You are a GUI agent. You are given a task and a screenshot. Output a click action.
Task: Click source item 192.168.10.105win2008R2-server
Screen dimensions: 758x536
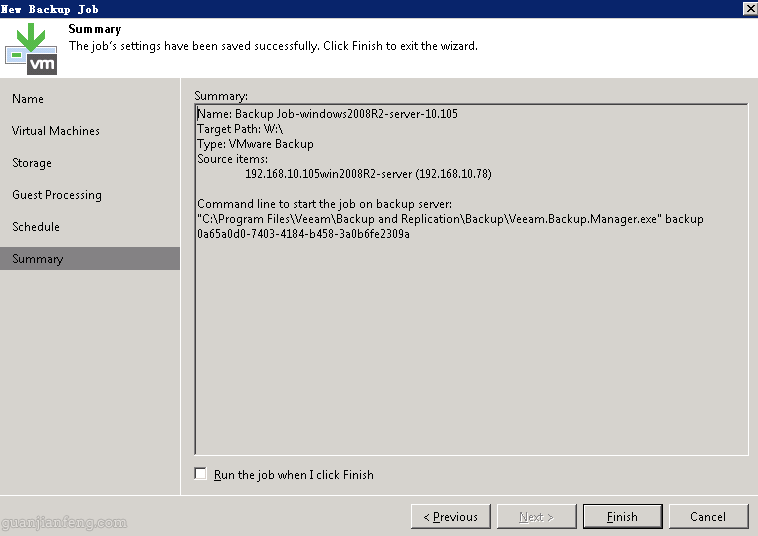point(368,174)
